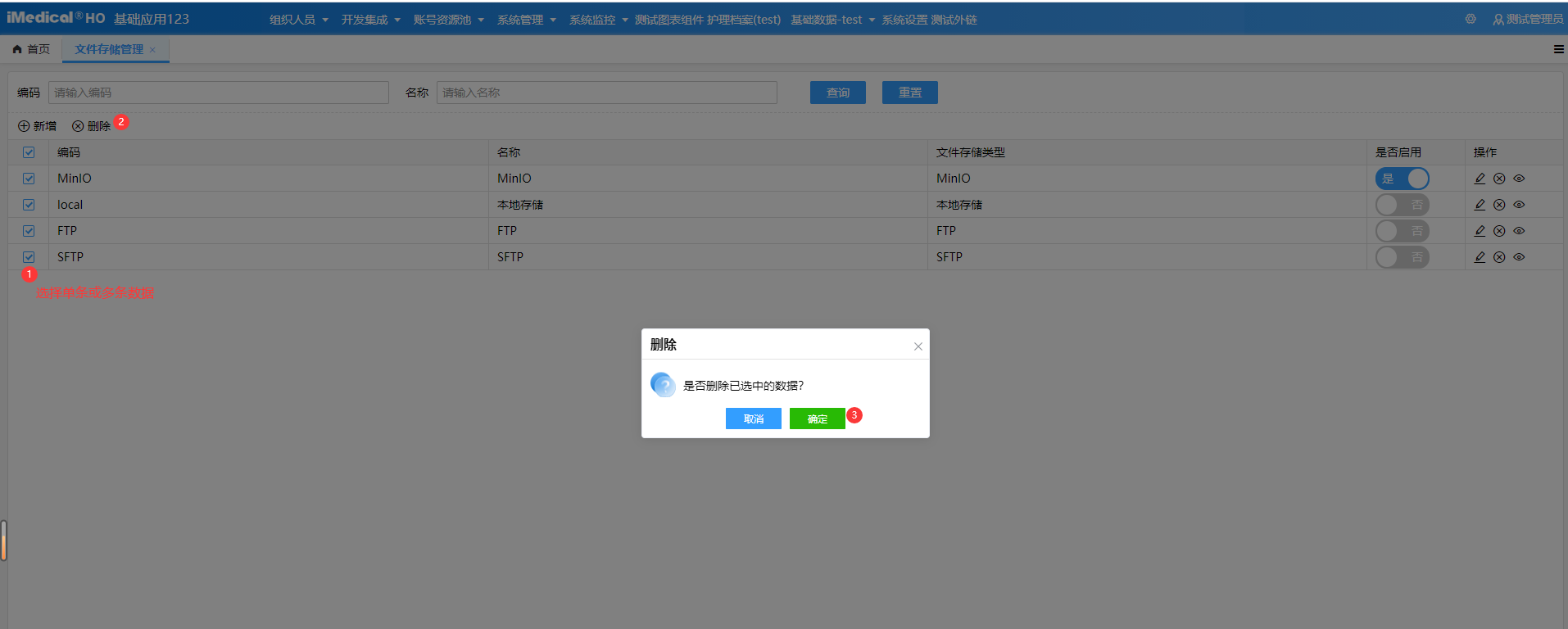
Task: Open settings gear icon in top bar
Action: (x=1471, y=19)
